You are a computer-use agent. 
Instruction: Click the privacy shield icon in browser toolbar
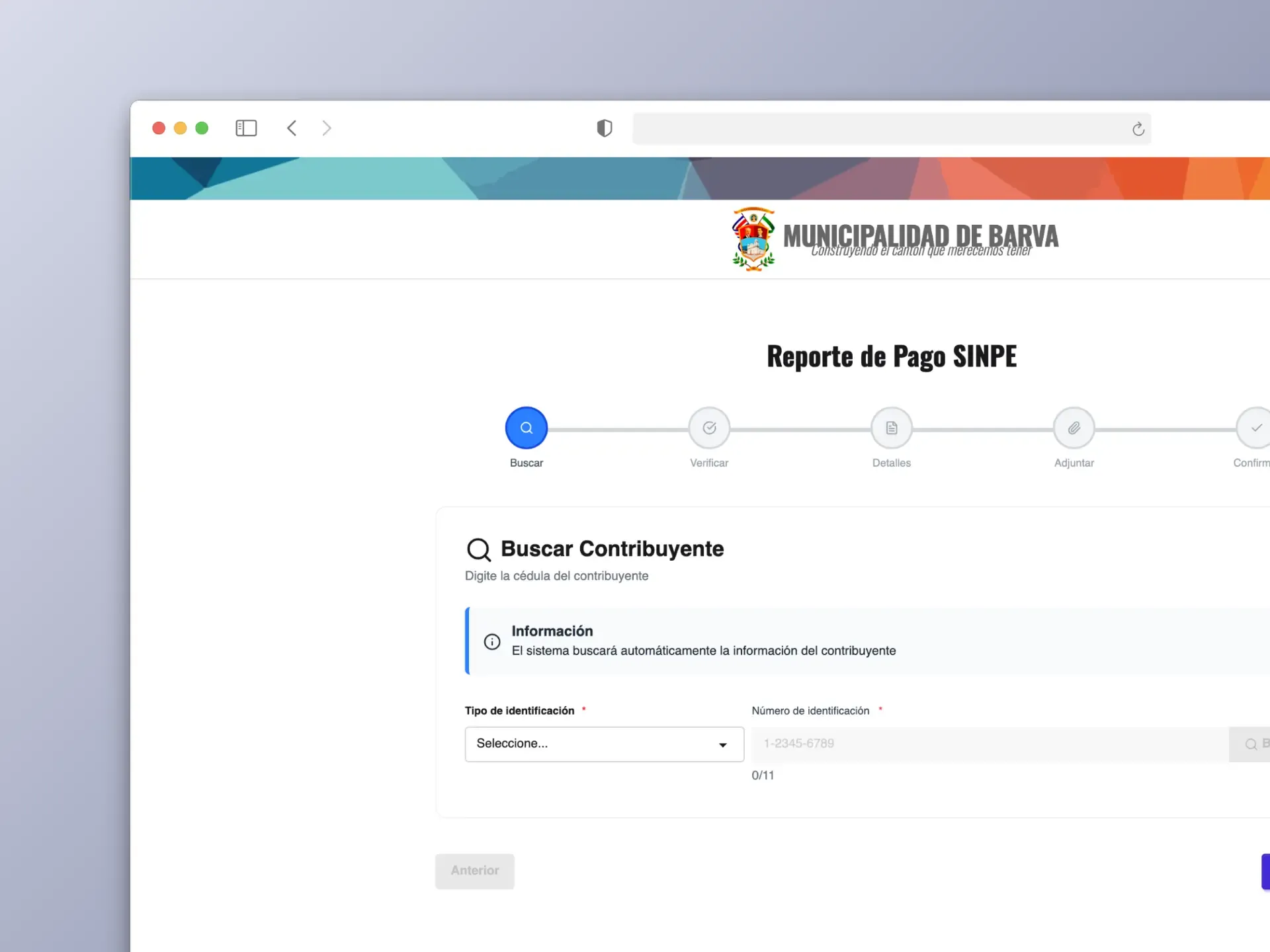[x=604, y=128]
